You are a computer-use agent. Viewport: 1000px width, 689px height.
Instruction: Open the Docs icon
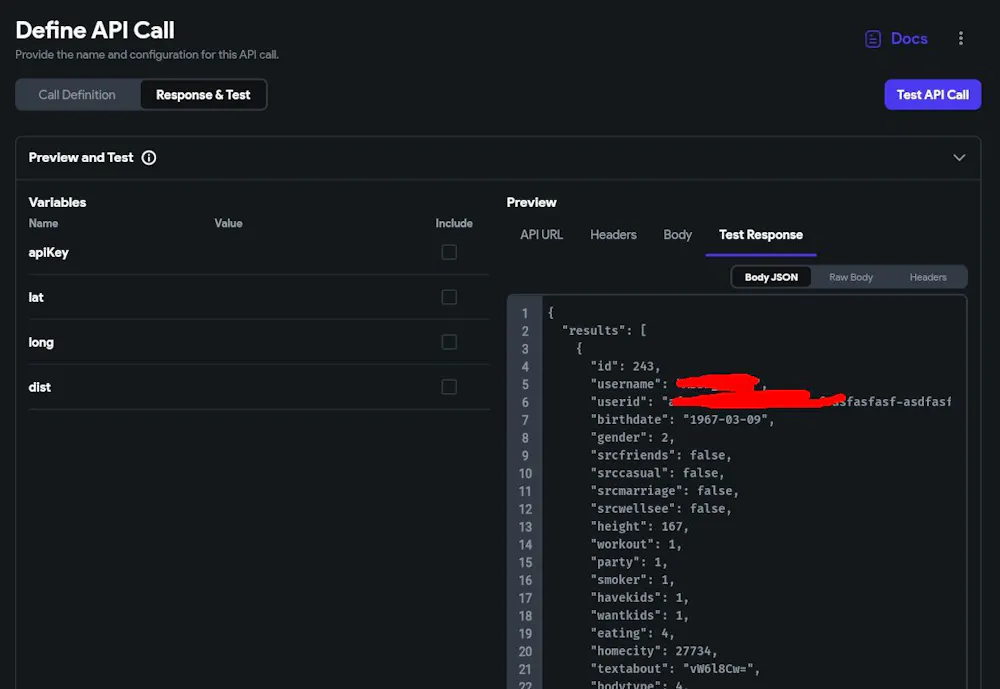tap(872, 39)
